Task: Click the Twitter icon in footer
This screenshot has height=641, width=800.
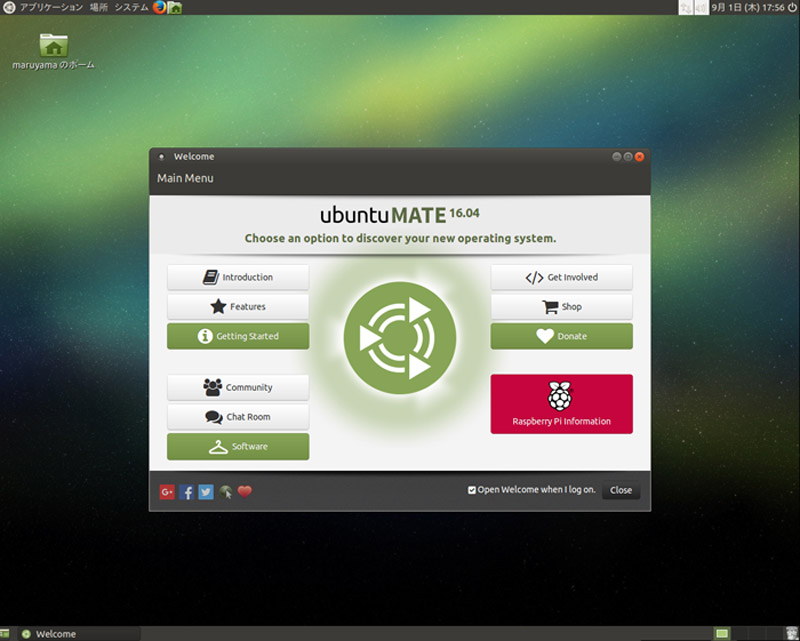Action: [206, 492]
